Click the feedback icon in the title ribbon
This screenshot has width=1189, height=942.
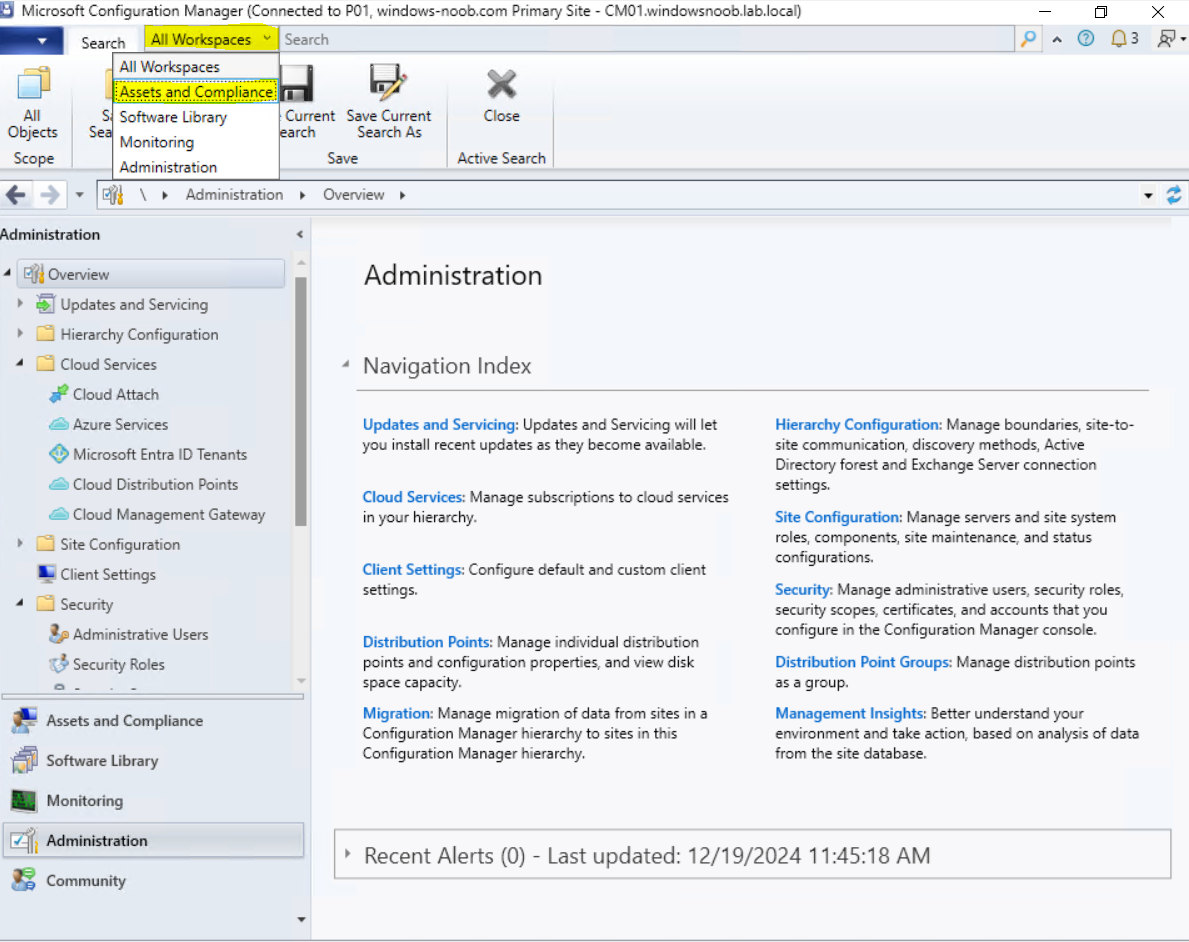(1166, 39)
